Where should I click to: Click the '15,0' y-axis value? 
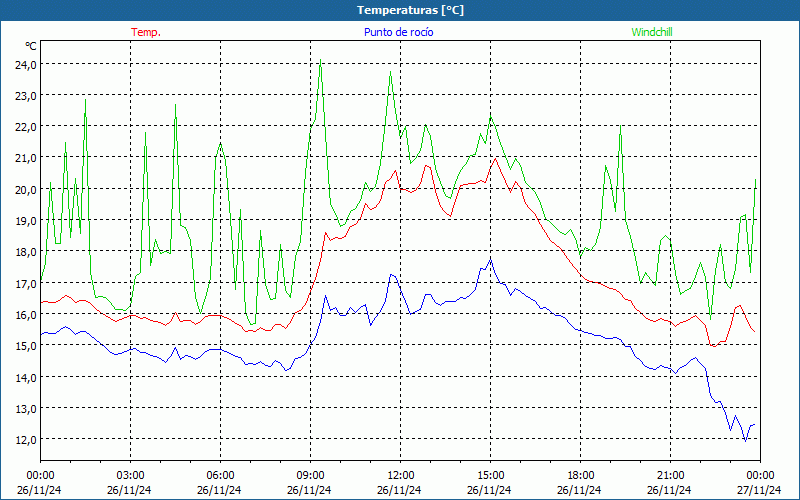26,345
